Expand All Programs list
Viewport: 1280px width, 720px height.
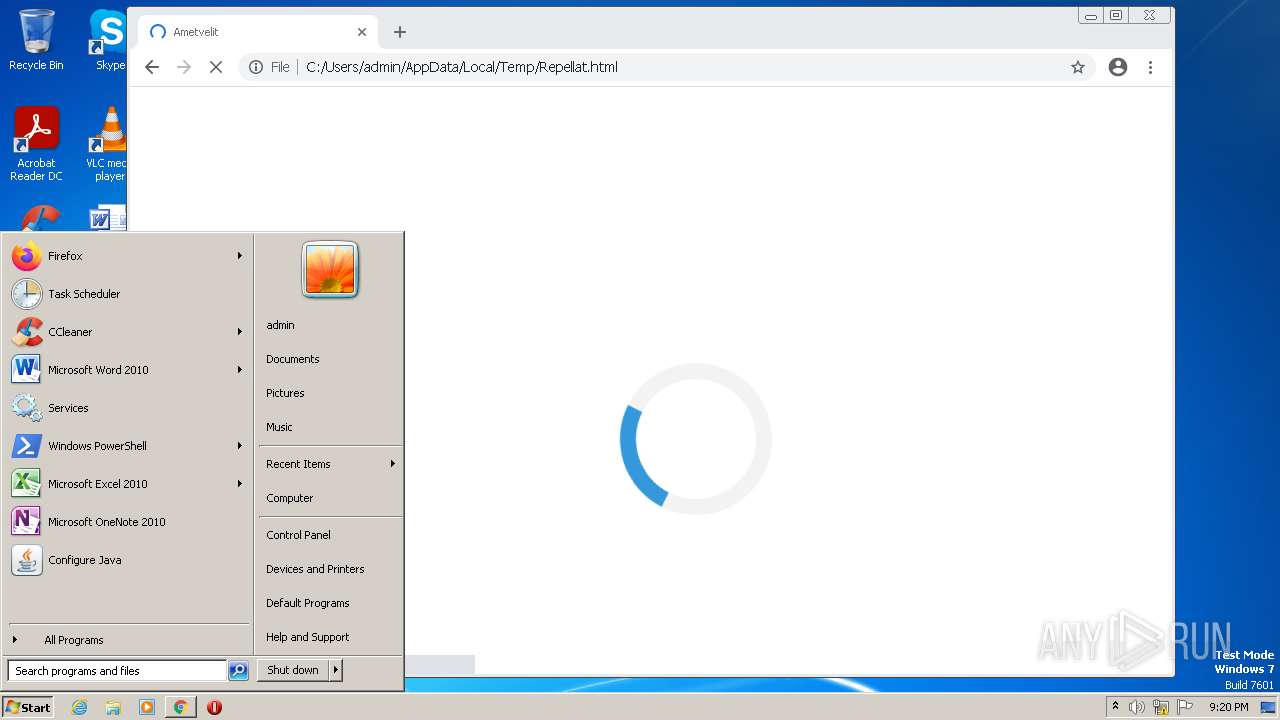coord(127,640)
